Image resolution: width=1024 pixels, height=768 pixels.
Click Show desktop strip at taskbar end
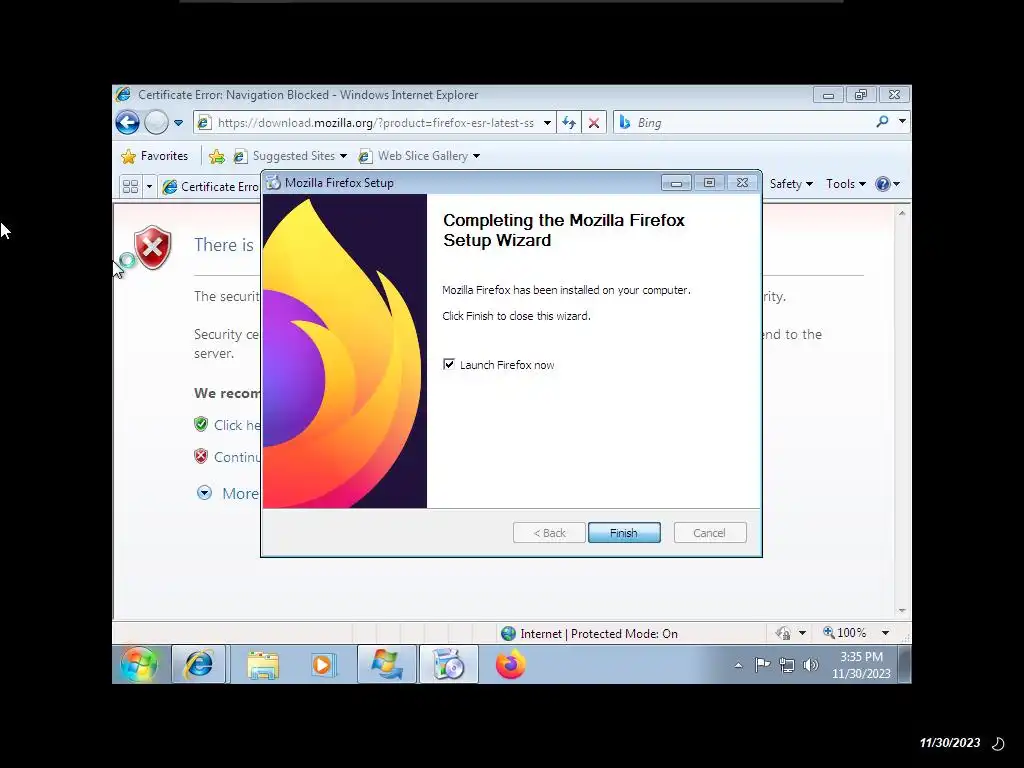point(904,665)
